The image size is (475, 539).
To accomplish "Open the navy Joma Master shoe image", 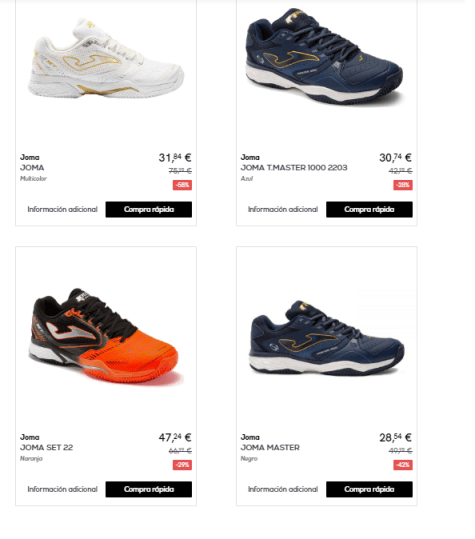I will tap(327, 339).
